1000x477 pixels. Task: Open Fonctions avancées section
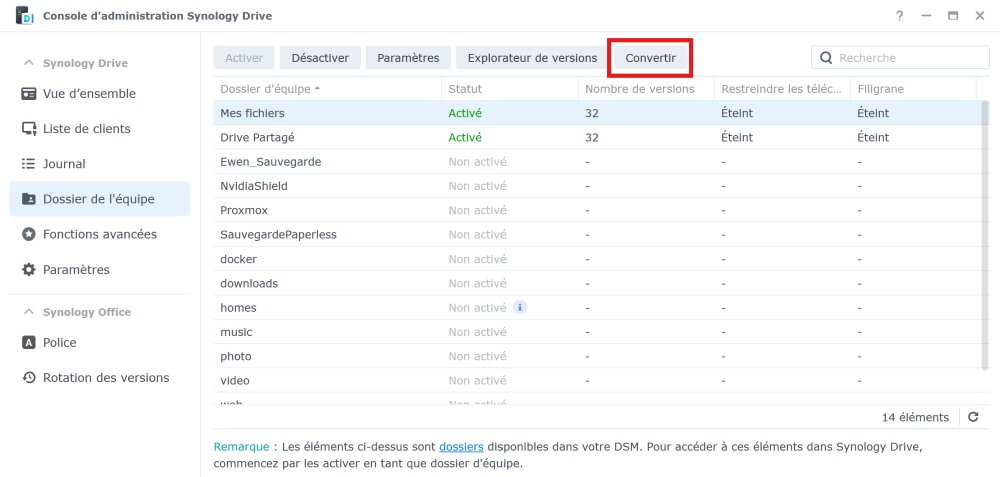99,234
